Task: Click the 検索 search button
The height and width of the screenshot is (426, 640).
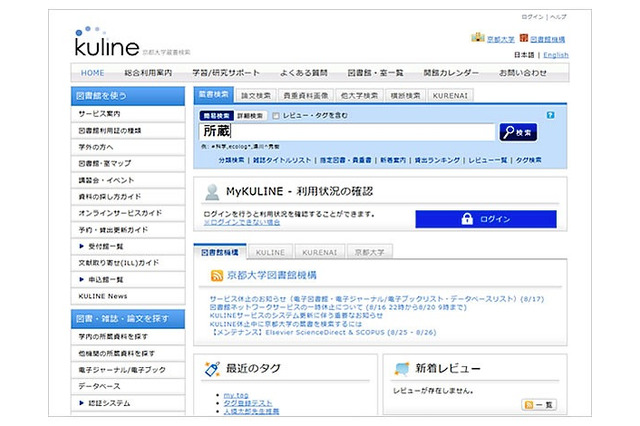Action: coord(518,132)
